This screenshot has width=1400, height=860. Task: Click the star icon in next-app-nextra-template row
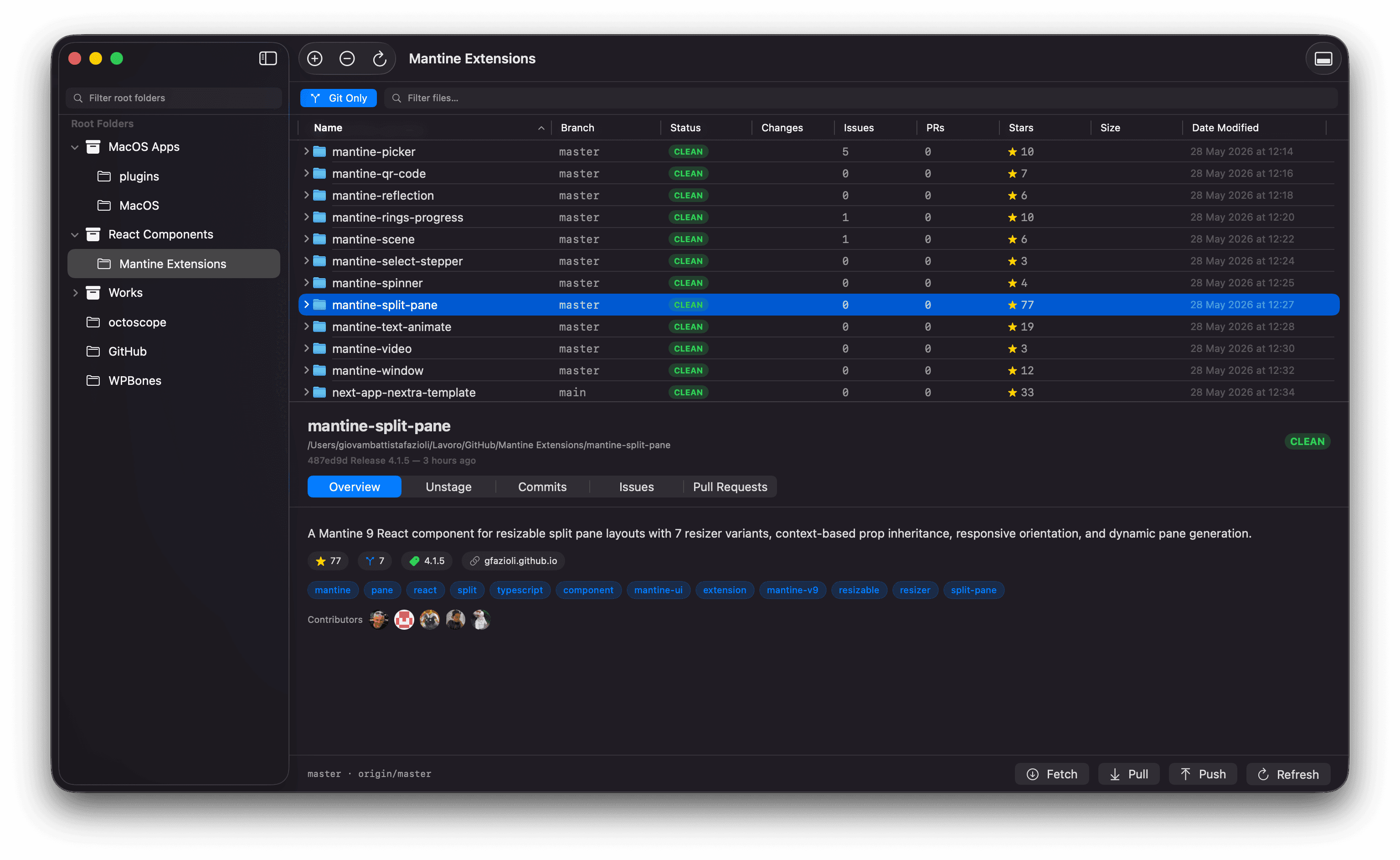point(1012,393)
